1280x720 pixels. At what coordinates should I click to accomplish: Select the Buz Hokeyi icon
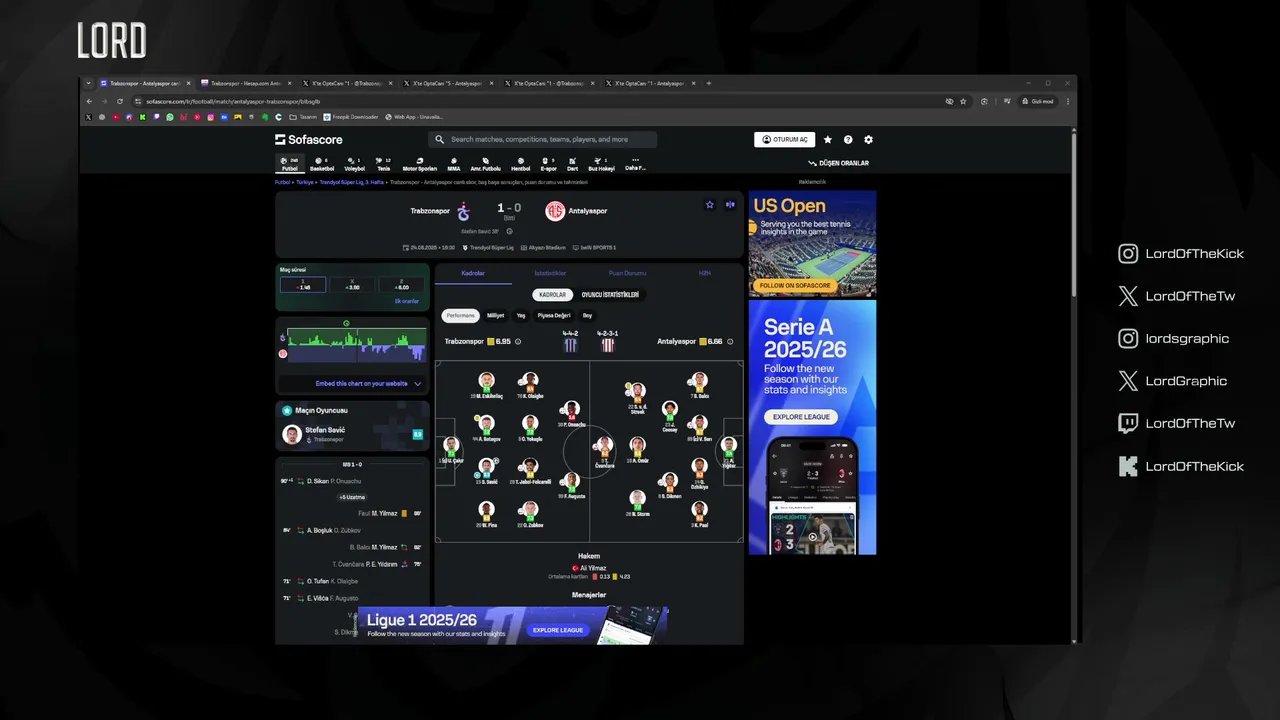[601, 164]
